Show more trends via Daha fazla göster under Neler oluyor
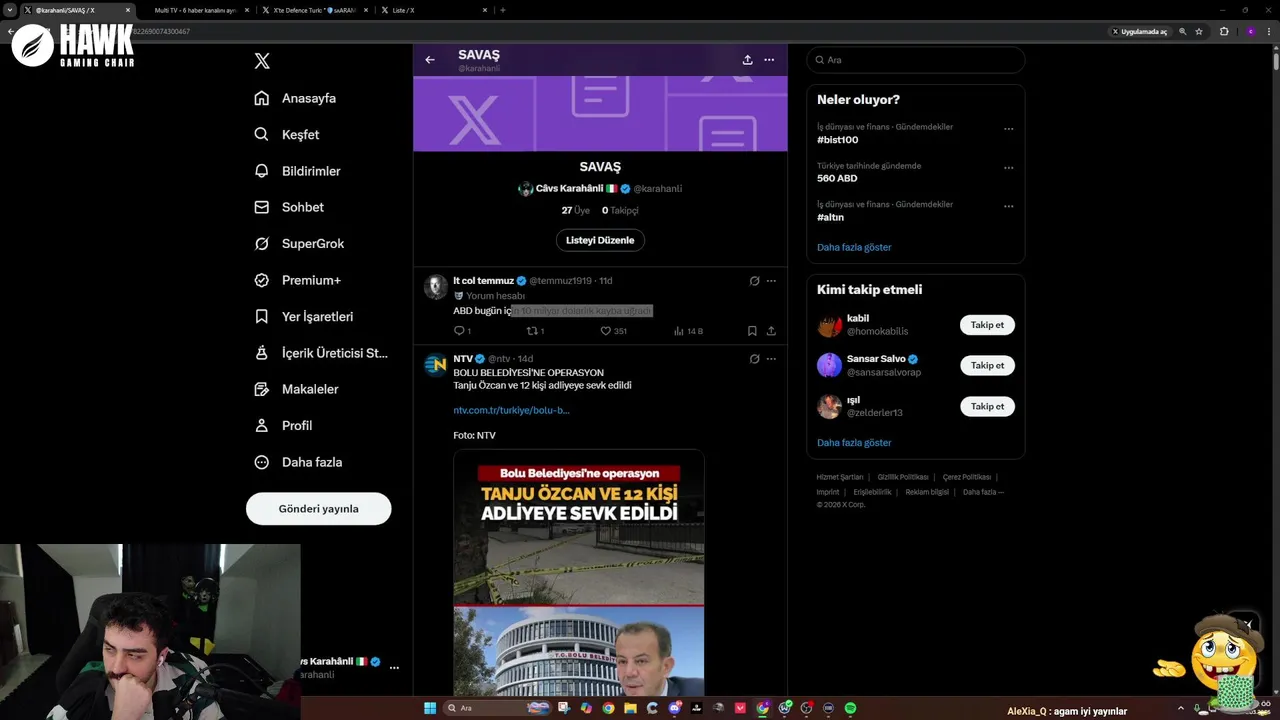 point(854,247)
